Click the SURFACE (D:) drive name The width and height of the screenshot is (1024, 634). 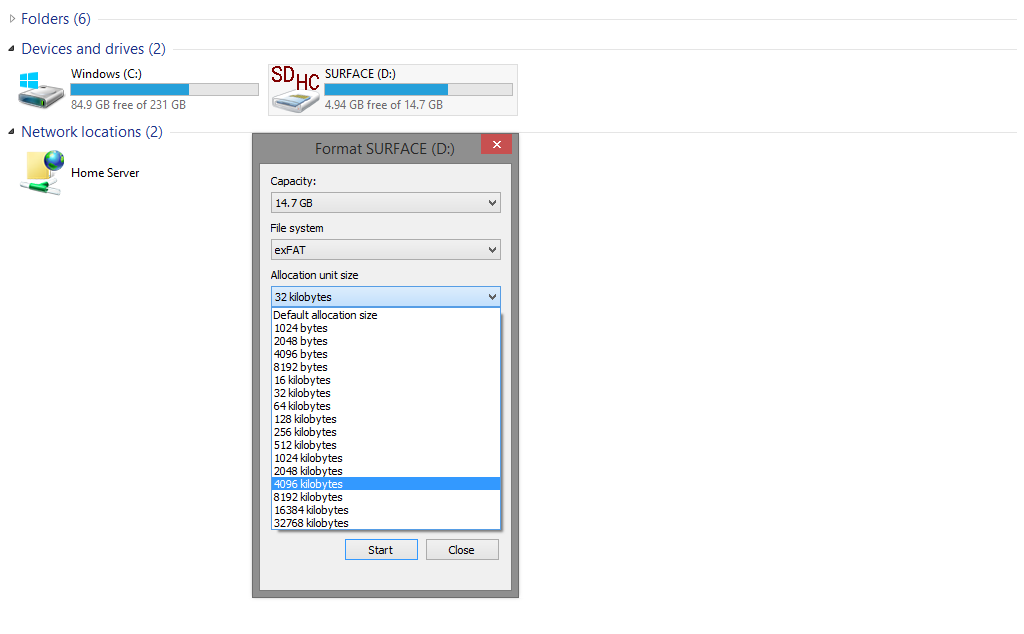coord(360,74)
